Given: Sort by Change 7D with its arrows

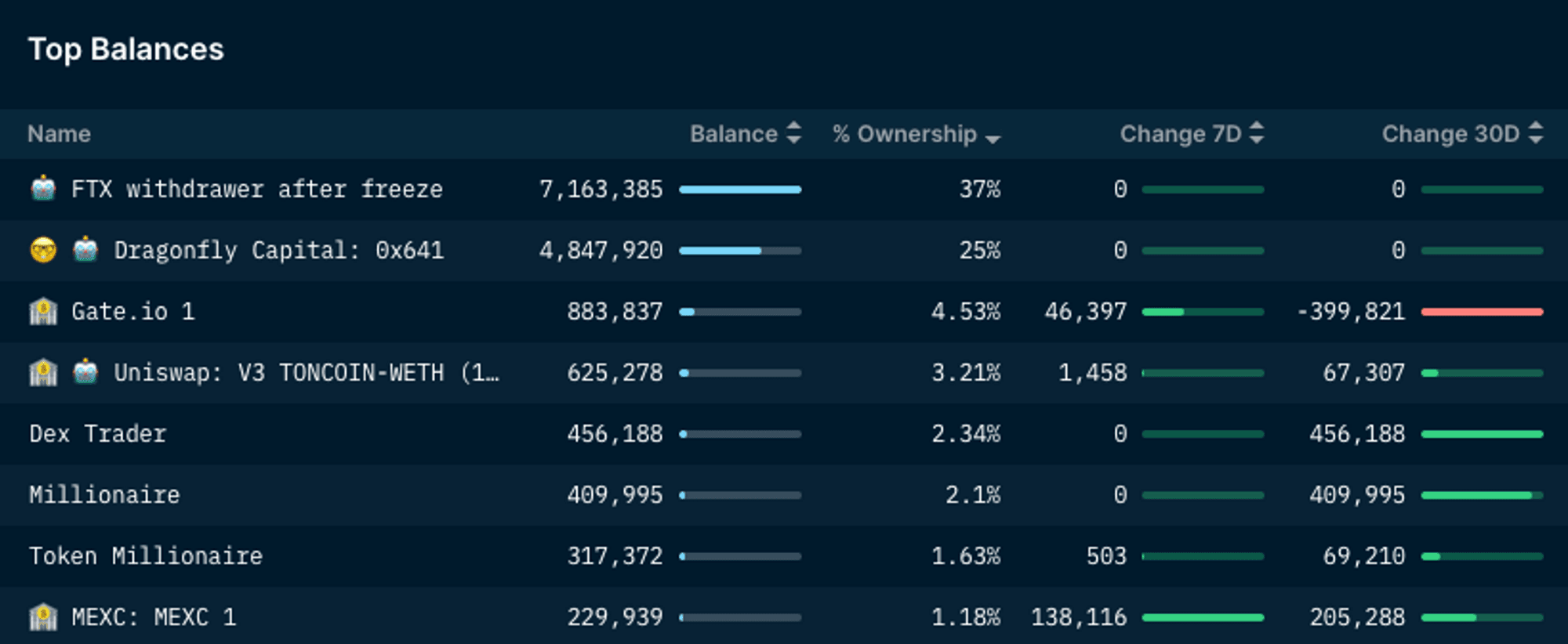Looking at the screenshot, I should [x=1257, y=133].
